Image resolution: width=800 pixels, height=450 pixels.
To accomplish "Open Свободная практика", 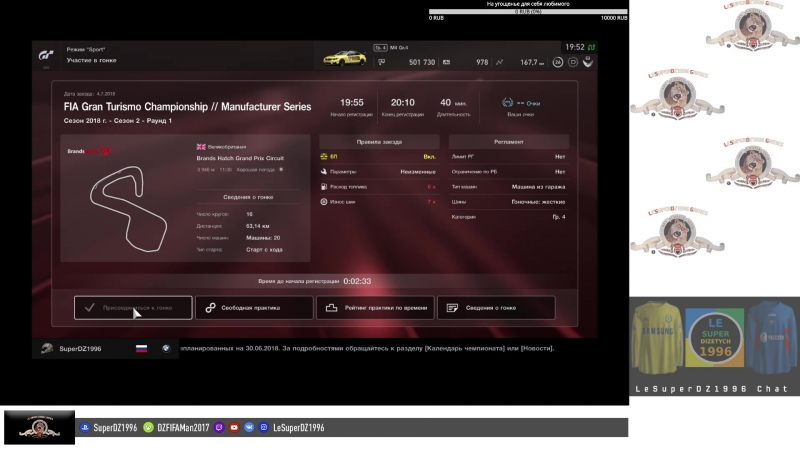I will tap(254, 308).
